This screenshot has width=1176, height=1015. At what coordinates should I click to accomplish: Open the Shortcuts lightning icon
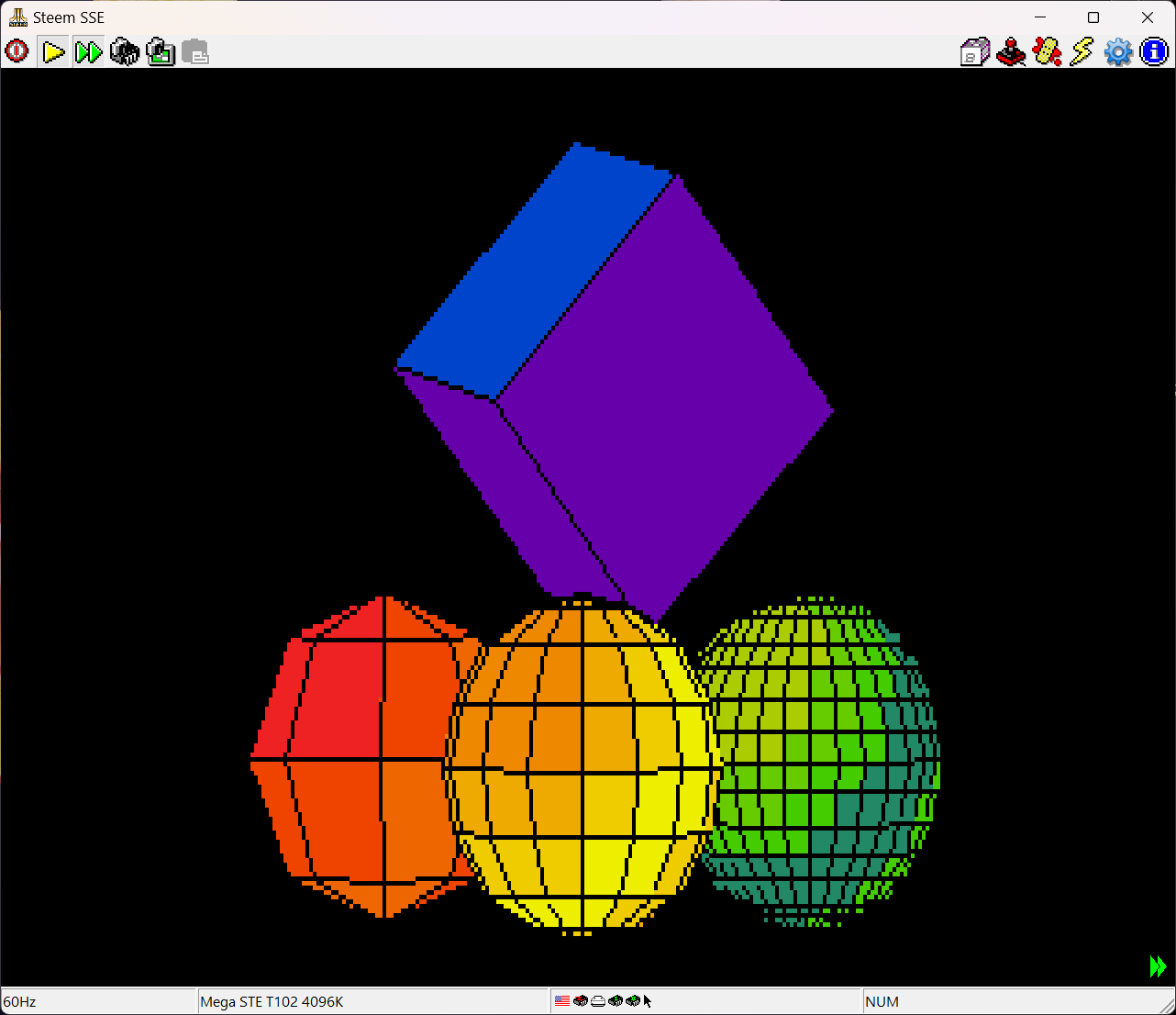[1082, 52]
